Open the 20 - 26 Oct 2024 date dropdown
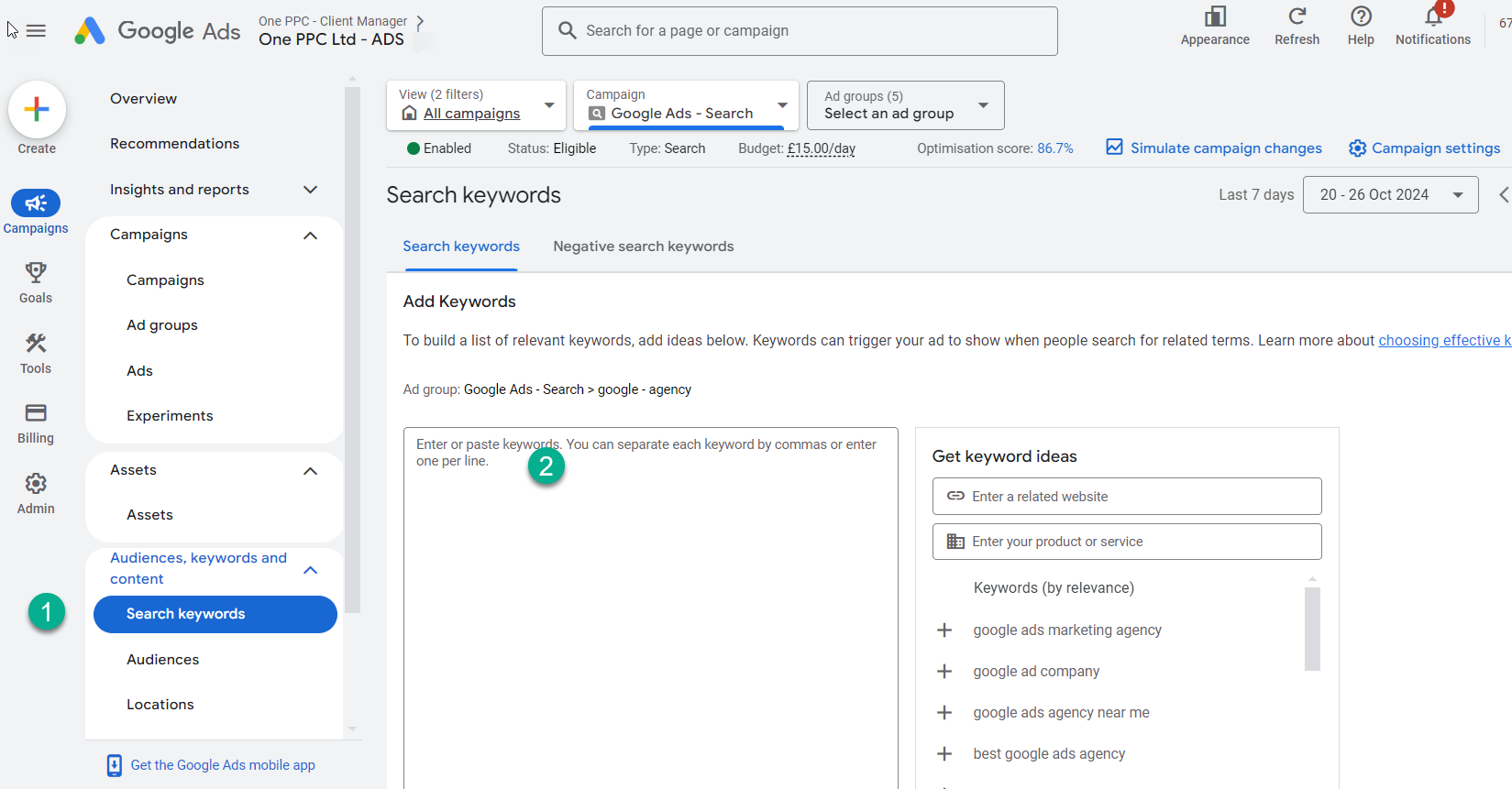Viewport: 1512px width, 789px height. tap(1391, 195)
